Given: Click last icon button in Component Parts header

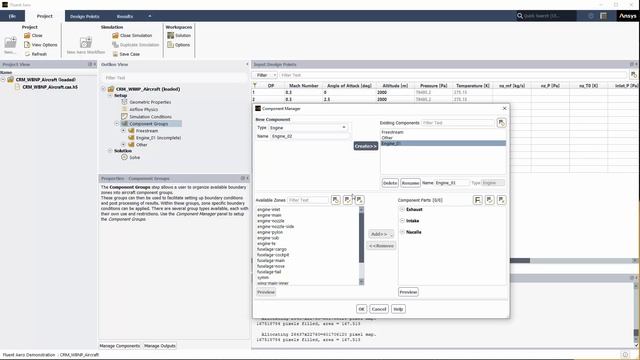Looking at the screenshot, I should 501,200.
